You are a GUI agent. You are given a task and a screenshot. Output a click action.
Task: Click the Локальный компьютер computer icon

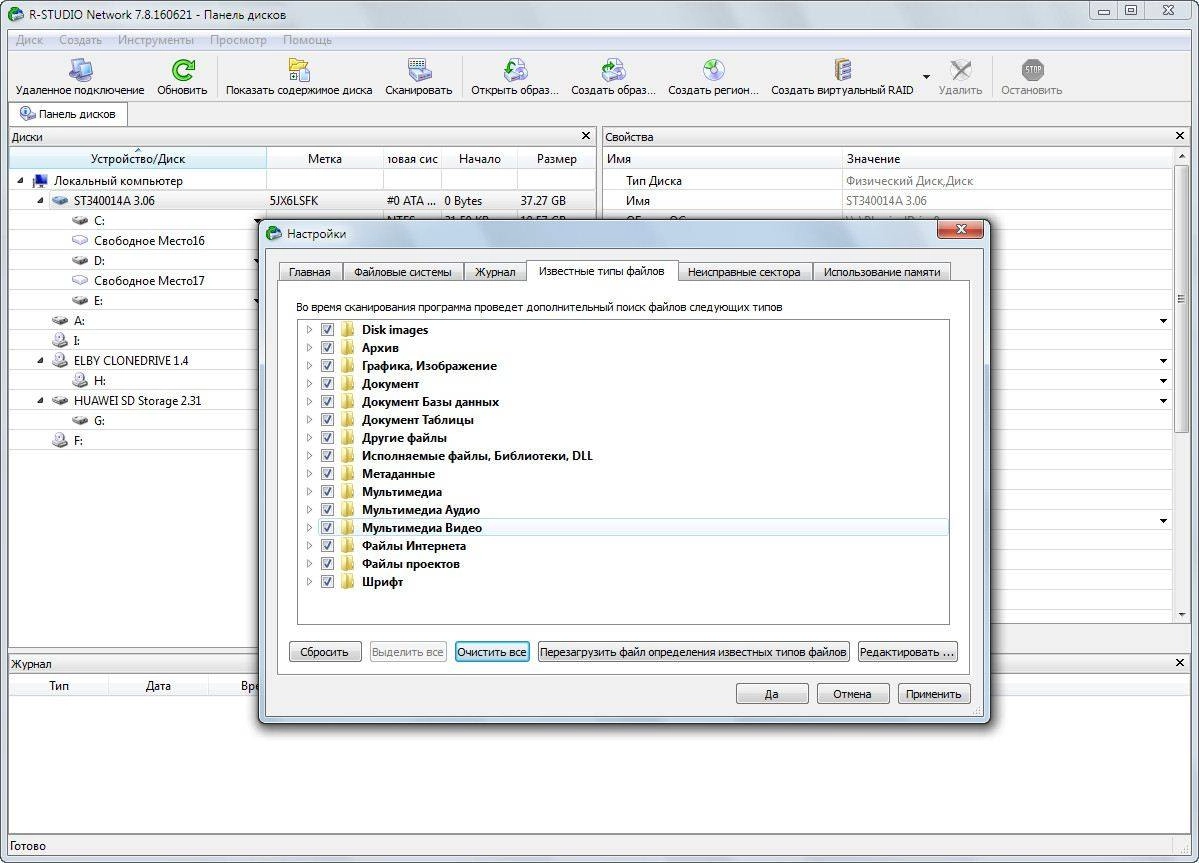coord(40,180)
